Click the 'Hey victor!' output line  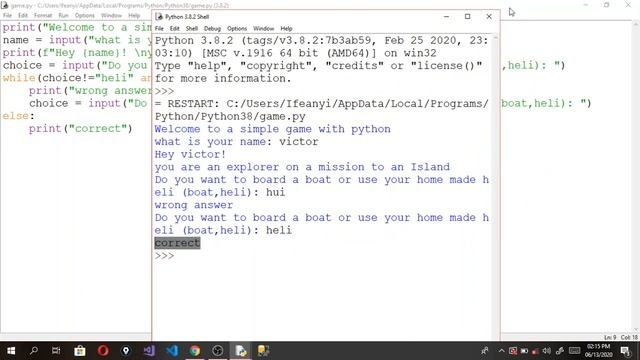[190, 154]
